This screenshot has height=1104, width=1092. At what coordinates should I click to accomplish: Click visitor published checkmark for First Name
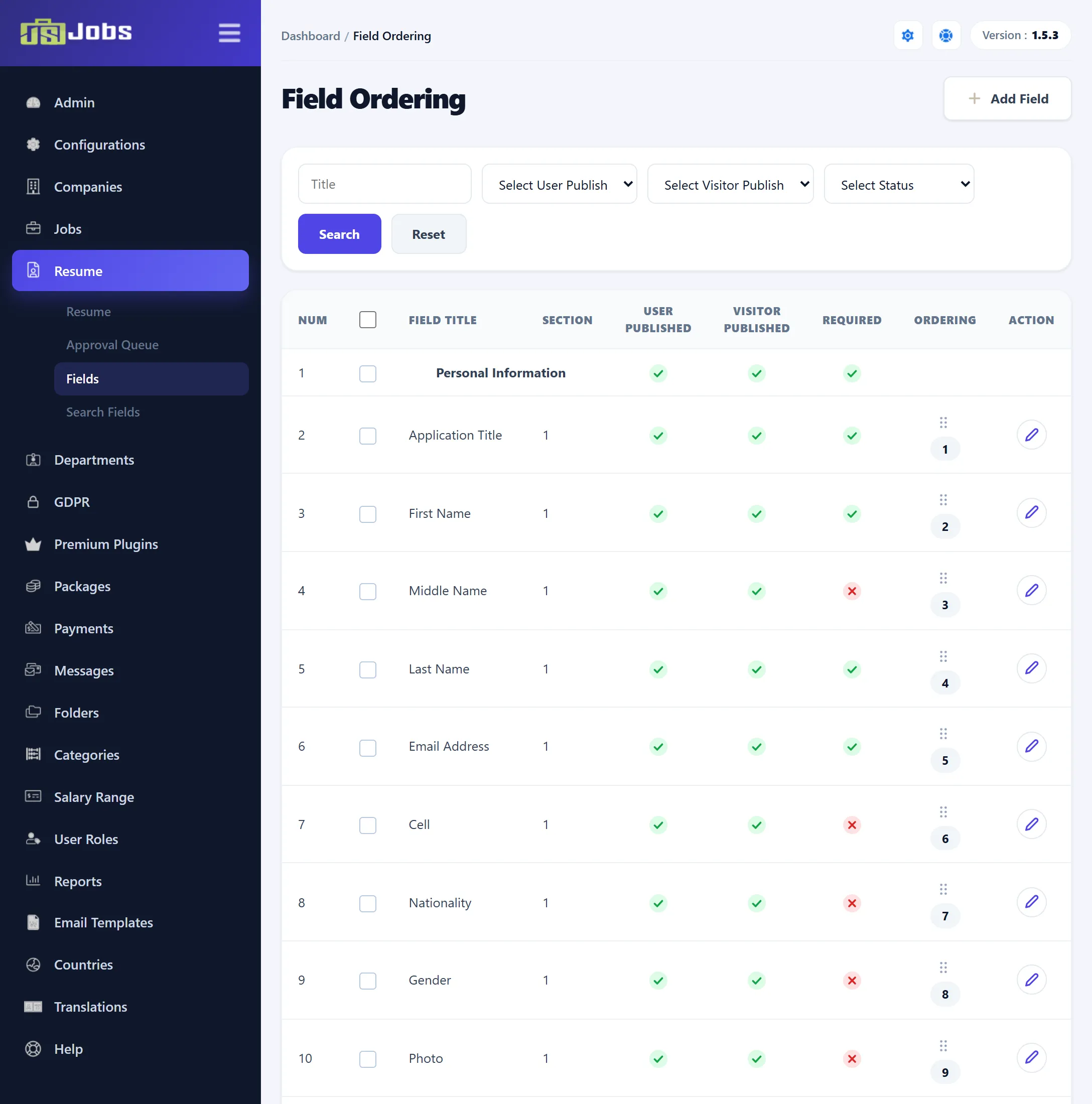pyautogui.click(x=757, y=514)
